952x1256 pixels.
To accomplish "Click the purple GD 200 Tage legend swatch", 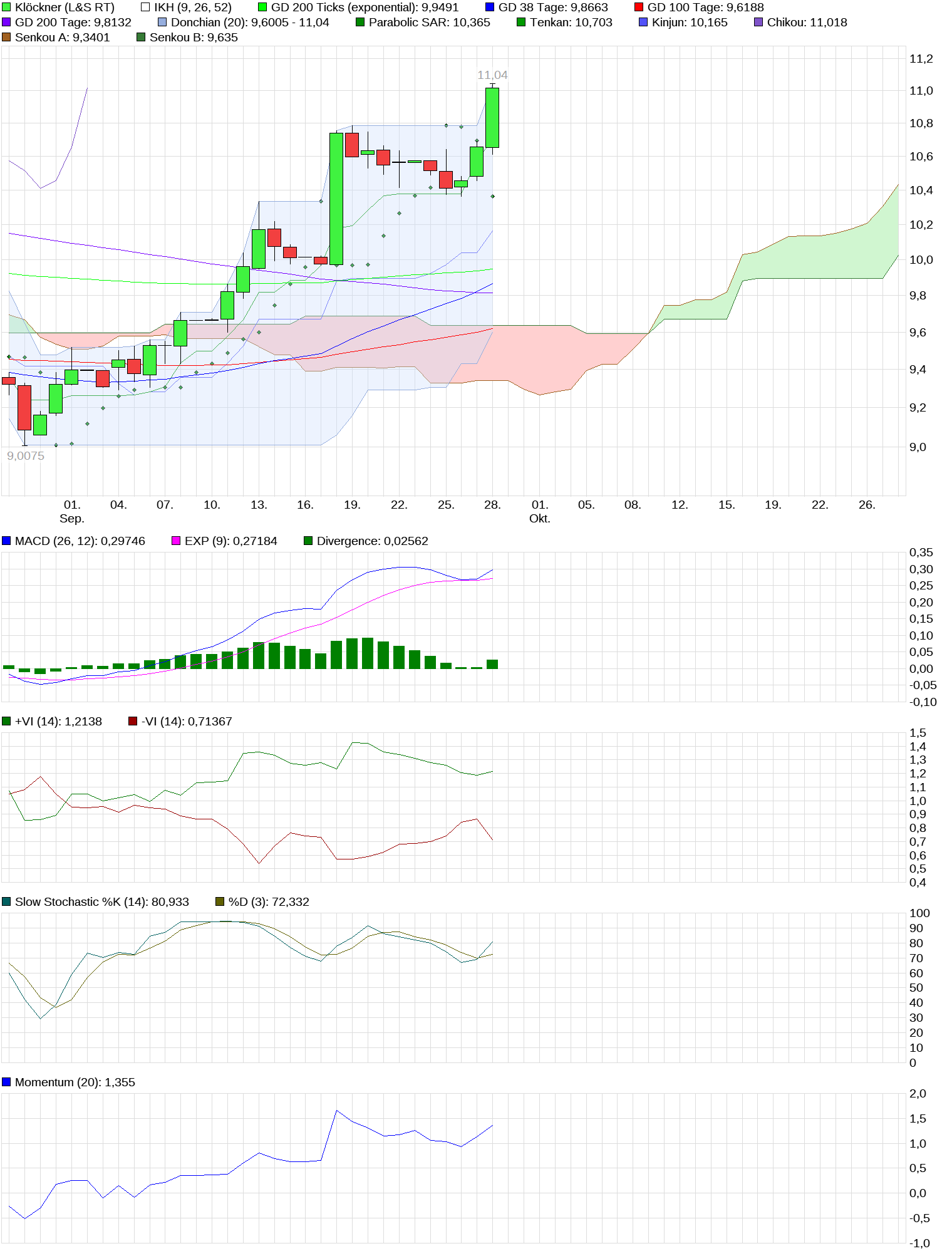I will (x=6, y=23).
